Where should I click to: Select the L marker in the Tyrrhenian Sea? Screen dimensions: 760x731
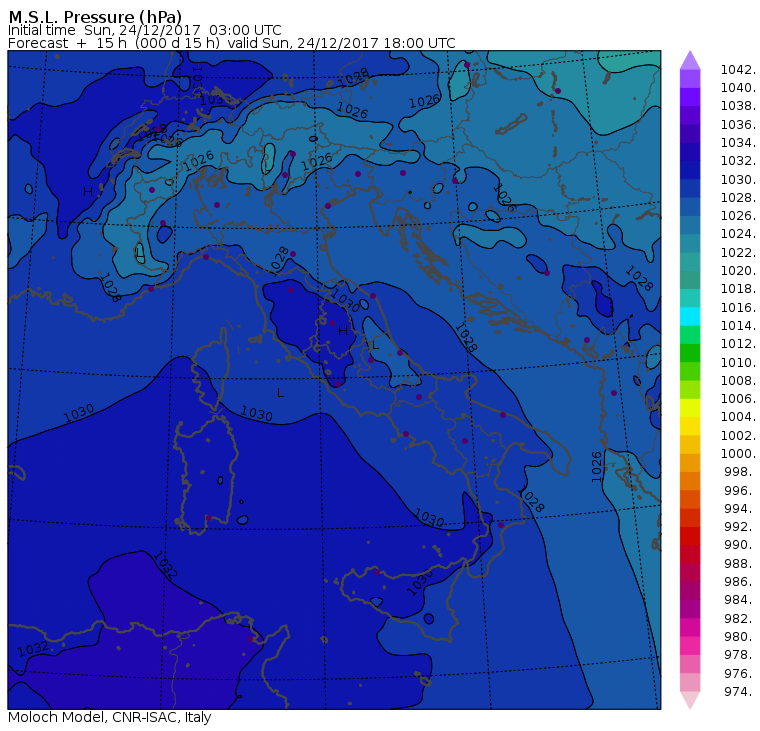tap(280, 393)
